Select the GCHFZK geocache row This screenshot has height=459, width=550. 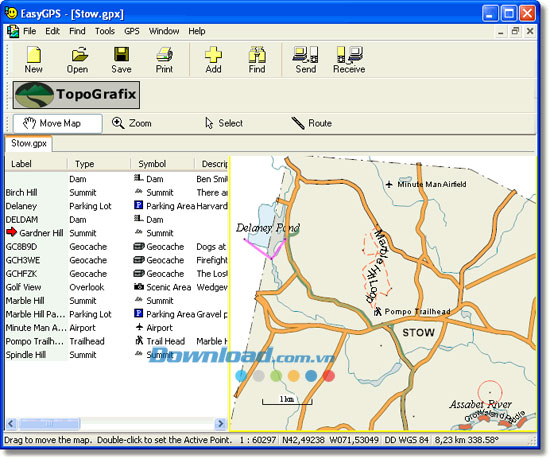point(117,274)
